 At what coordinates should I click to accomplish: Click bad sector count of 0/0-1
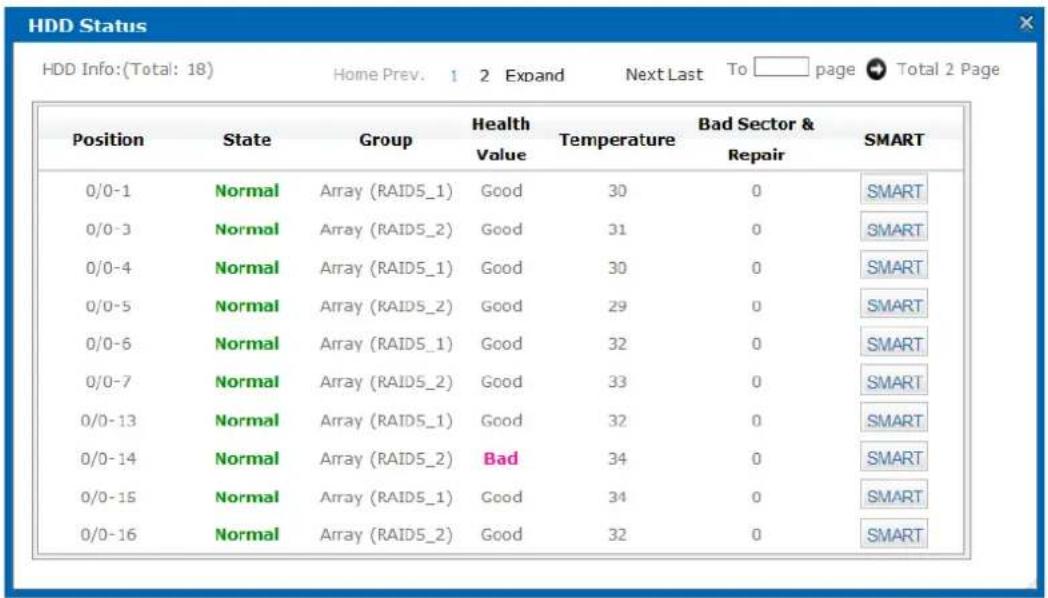point(756,191)
